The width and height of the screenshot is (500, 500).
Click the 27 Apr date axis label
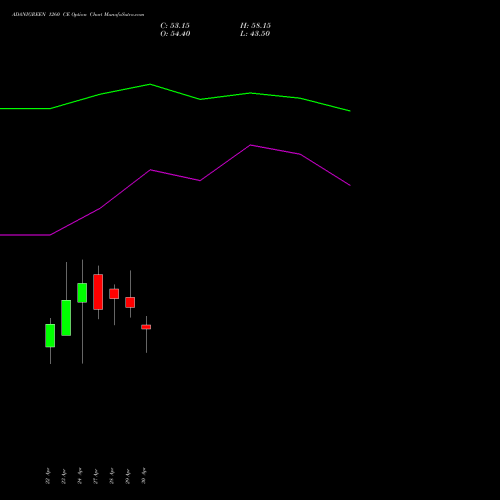(96, 476)
